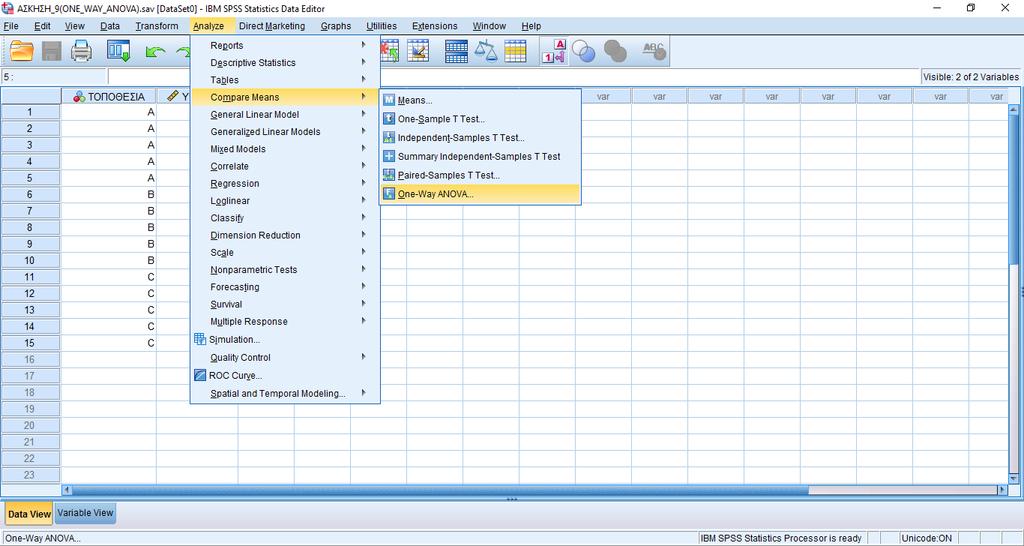
Task: Choose Means... in Compare Means submenu
Action: [x=480, y=101]
